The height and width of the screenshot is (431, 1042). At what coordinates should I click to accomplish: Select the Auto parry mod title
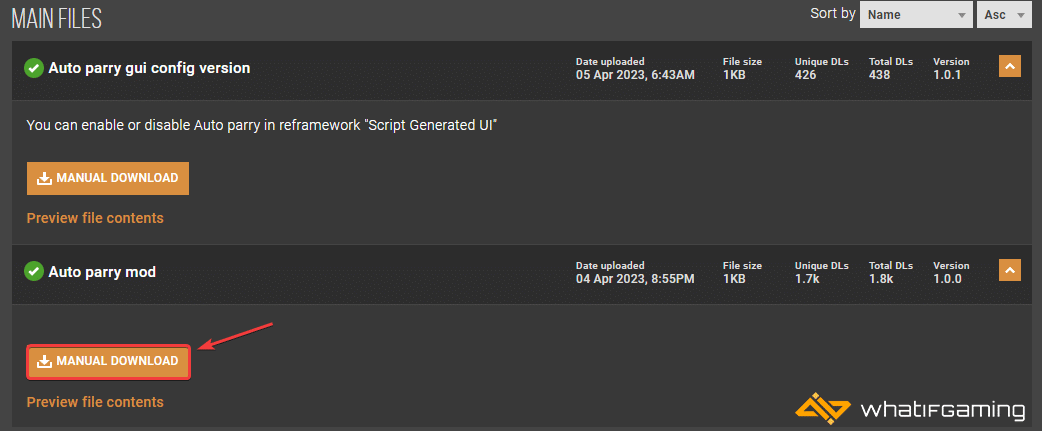pyautogui.click(x=102, y=272)
